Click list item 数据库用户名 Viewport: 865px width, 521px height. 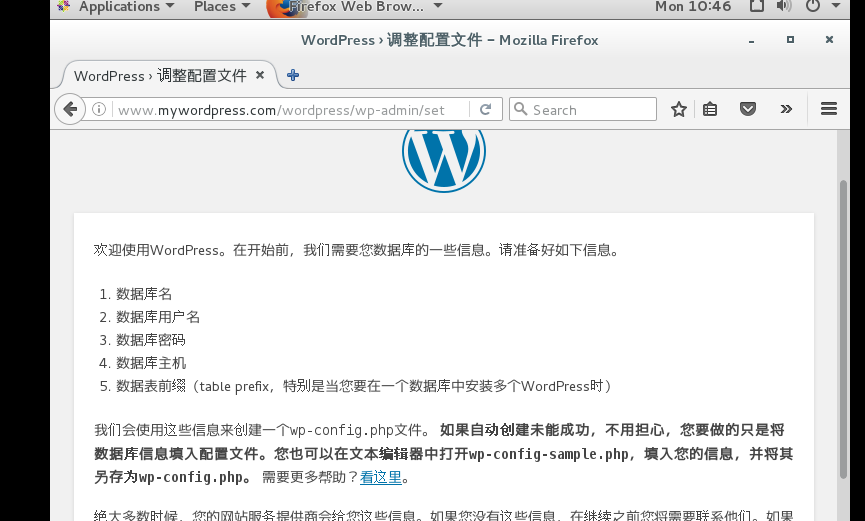click(158, 317)
